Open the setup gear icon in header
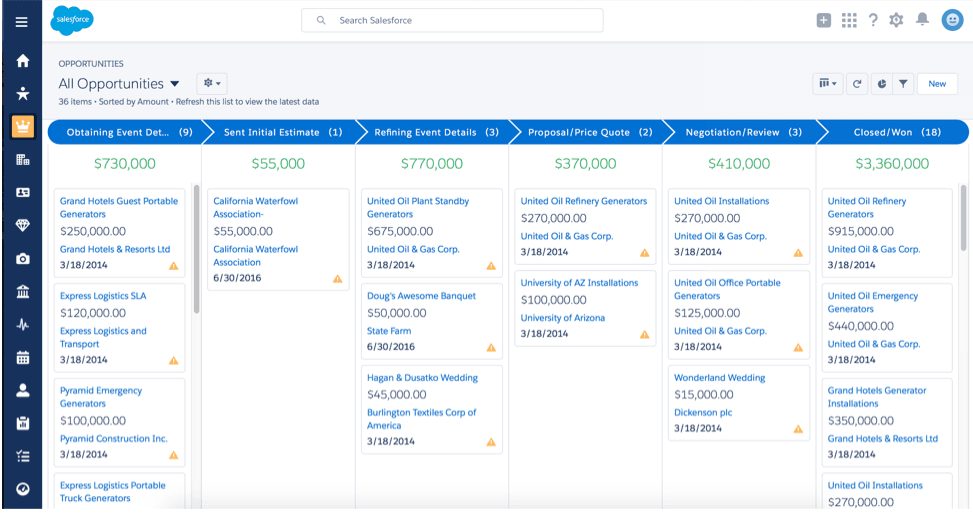 click(896, 20)
